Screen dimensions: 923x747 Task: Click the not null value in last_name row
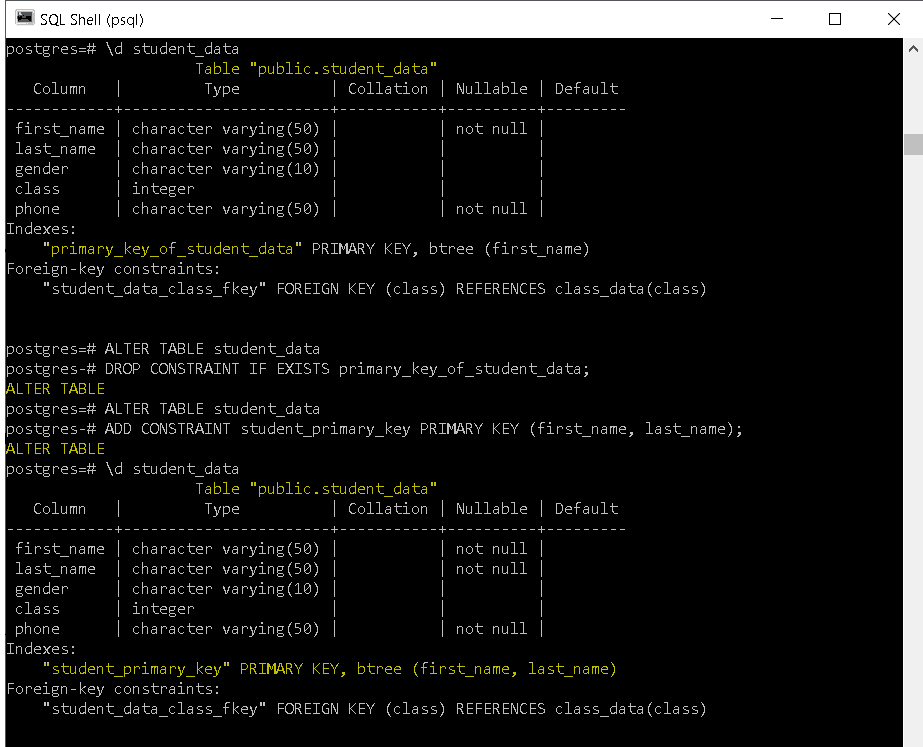[x=492, y=569]
